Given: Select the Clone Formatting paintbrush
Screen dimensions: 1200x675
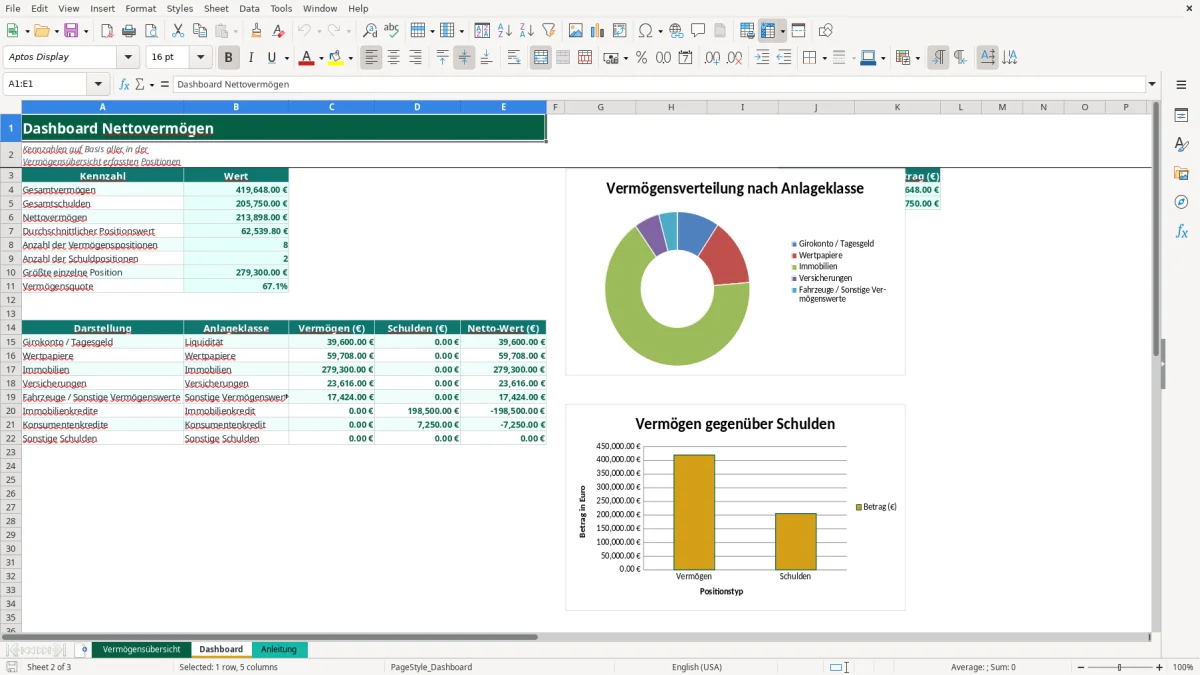Looking at the screenshot, I should (x=257, y=31).
